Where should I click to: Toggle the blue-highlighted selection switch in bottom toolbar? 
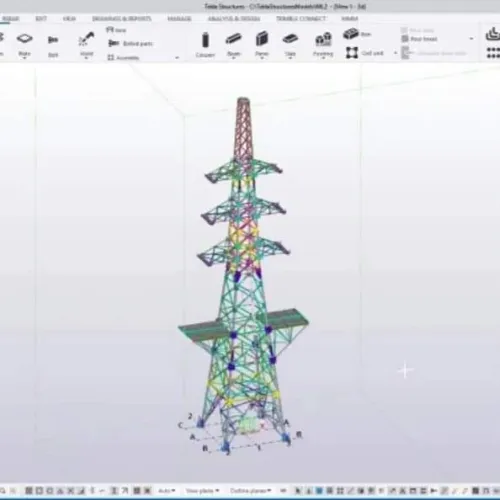(x=319, y=491)
